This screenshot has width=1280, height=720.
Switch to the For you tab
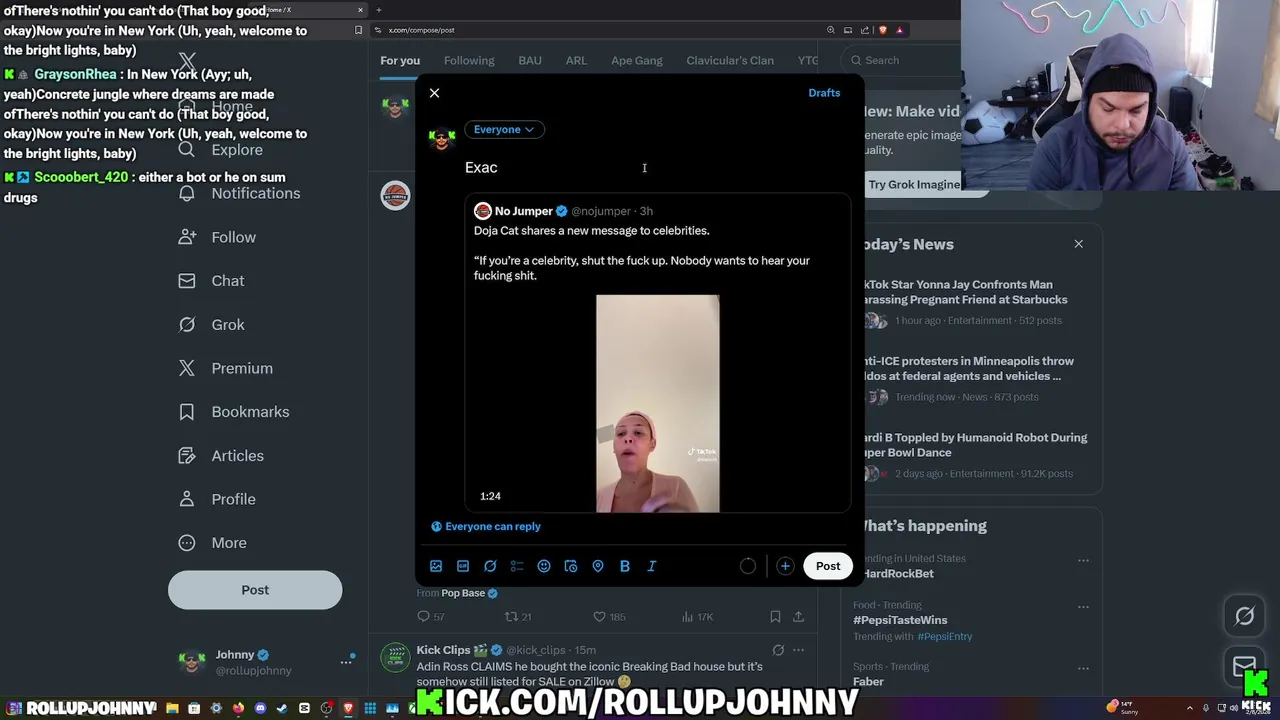400,60
